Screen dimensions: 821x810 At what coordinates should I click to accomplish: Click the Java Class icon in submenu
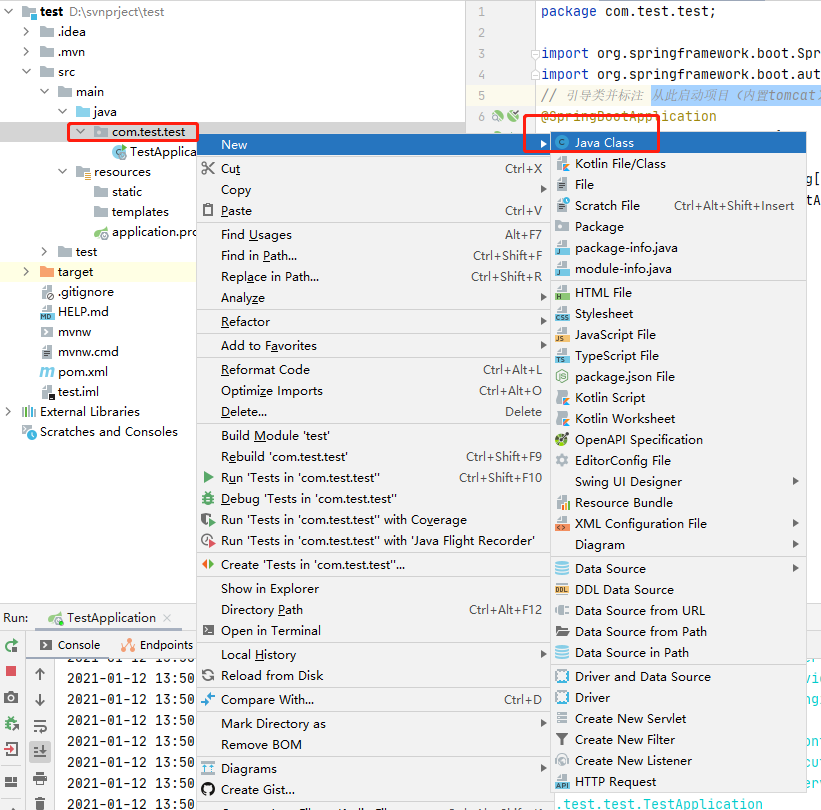[562, 142]
